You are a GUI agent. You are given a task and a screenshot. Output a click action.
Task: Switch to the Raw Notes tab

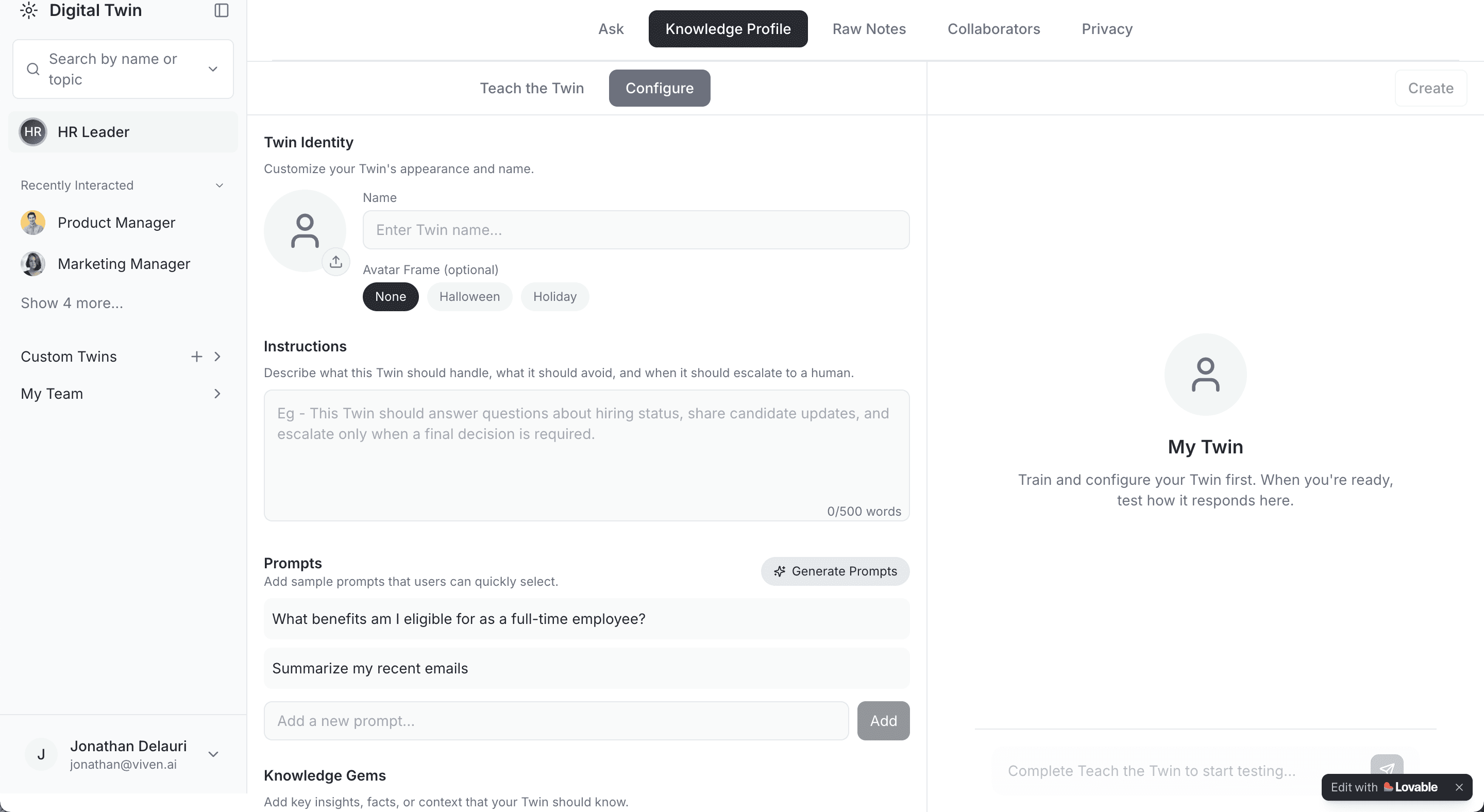(x=869, y=29)
